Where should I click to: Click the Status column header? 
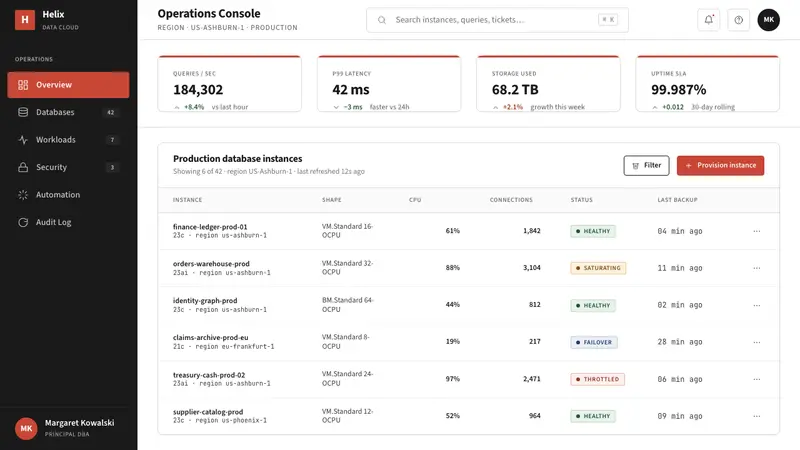pos(582,200)
